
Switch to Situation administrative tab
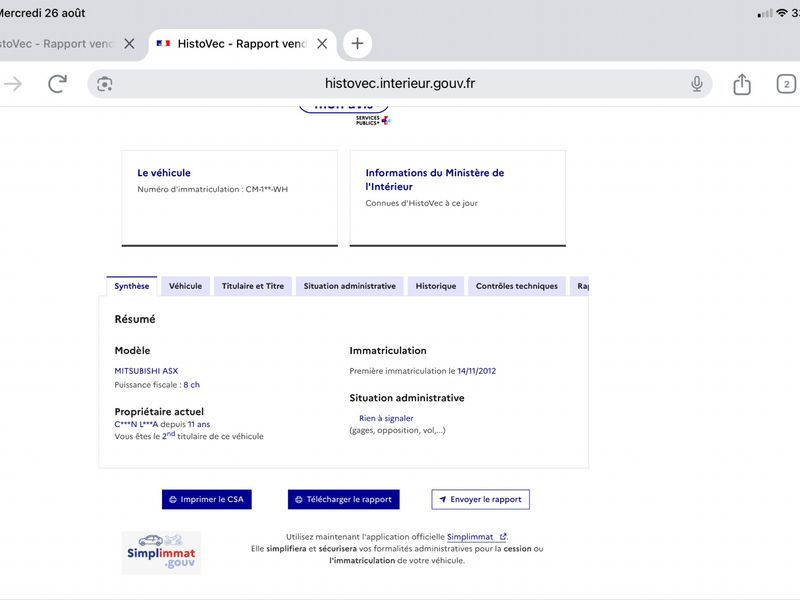(x=349, y=286)
